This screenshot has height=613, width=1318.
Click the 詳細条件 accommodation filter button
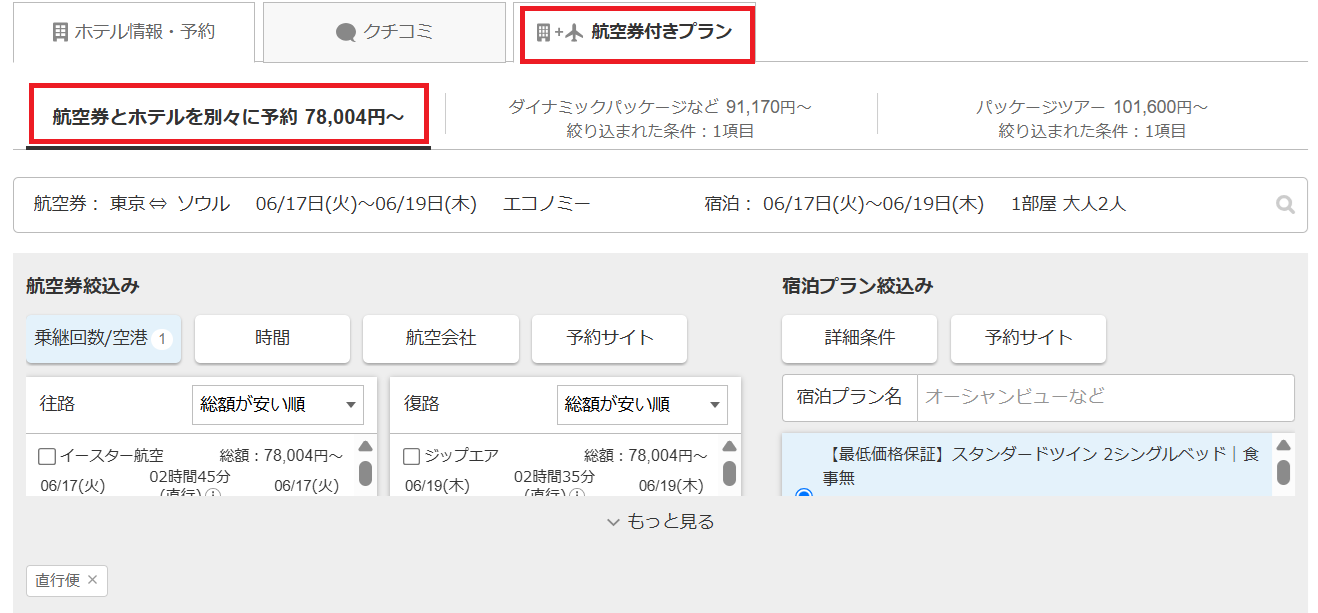tap(859, 338)
